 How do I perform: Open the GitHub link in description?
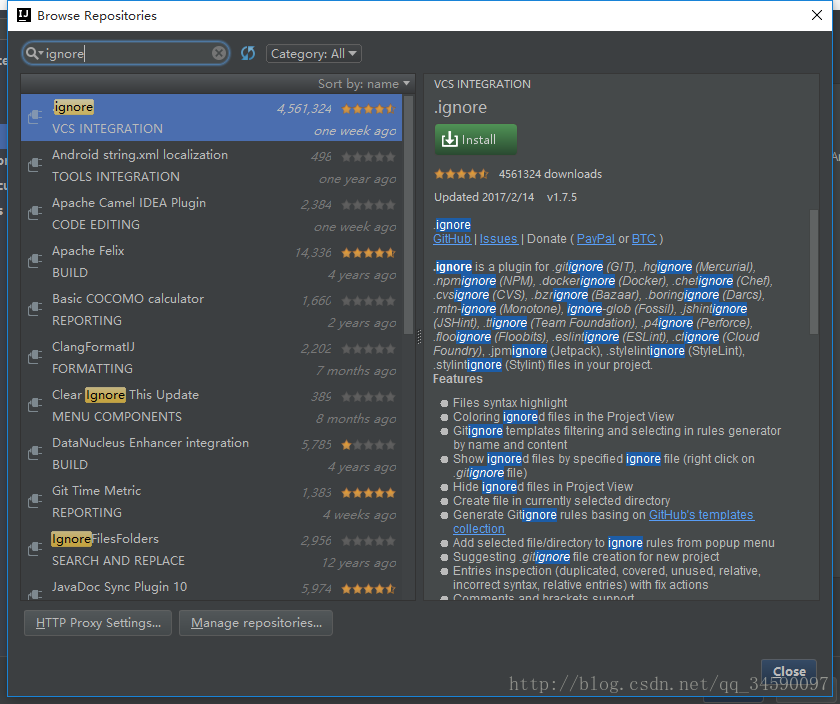point(452,239)
